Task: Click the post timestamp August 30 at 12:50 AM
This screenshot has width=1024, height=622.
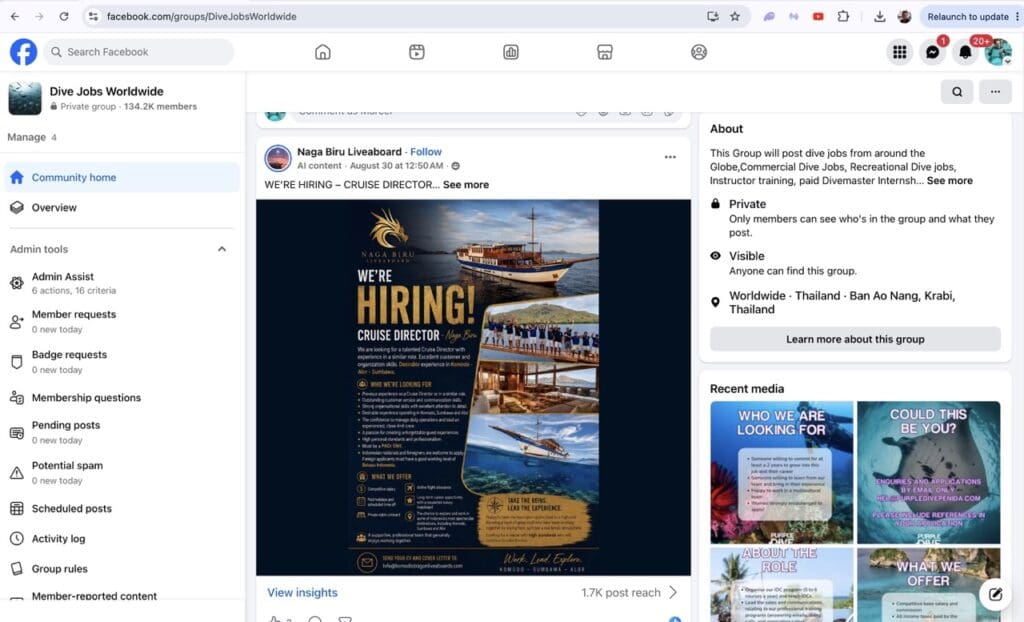Action: tap(396, 166)
